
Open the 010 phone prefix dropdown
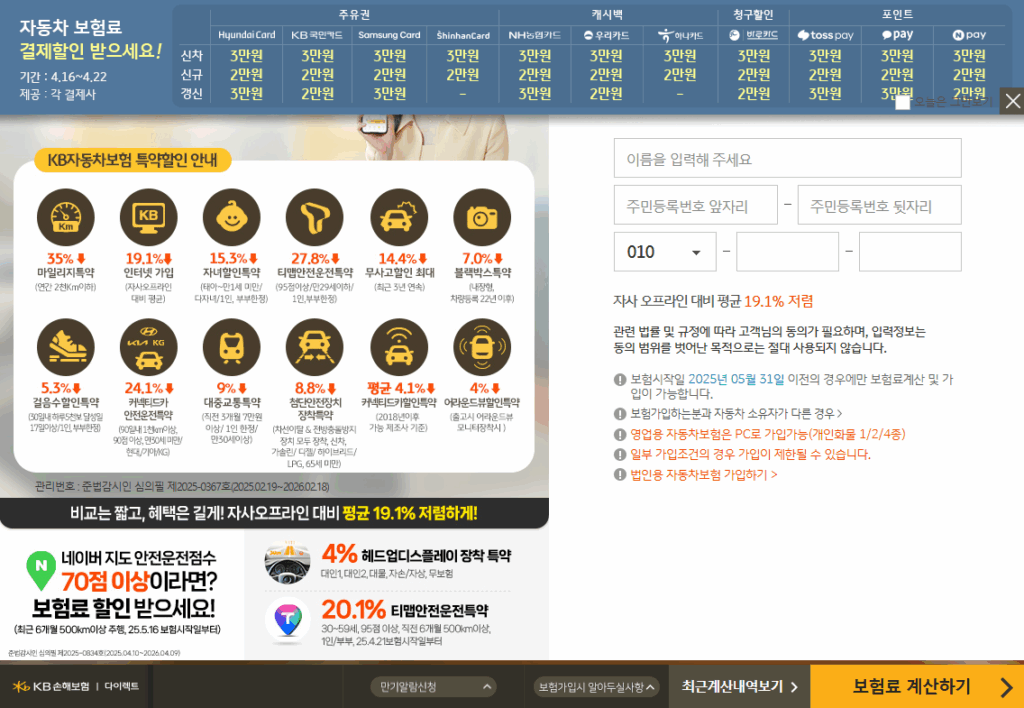tap(665, 251)
